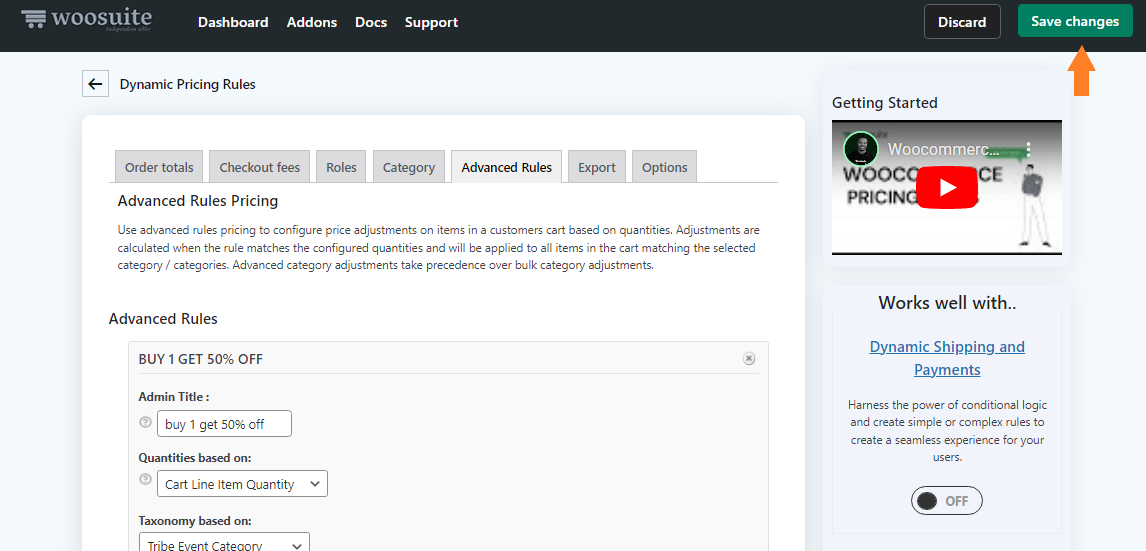Open Taxonomy based on dropdown
The height and width of the screenshot is (551, 1146).
tap(224, 544)
